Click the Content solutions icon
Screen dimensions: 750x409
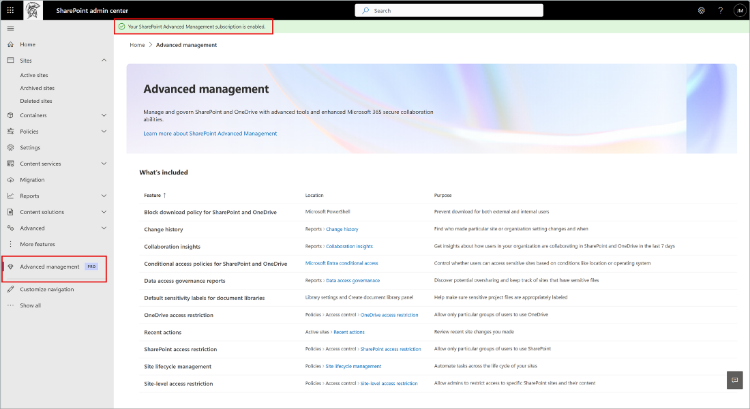click(11, 212)
